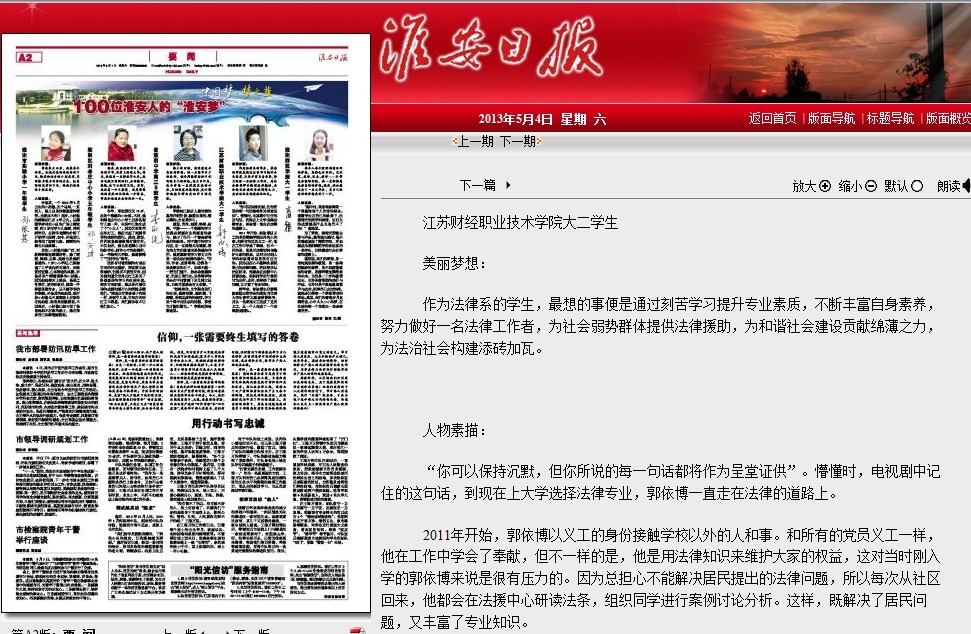Click the paragraph beginning 2011年开始

pos(661,578)
